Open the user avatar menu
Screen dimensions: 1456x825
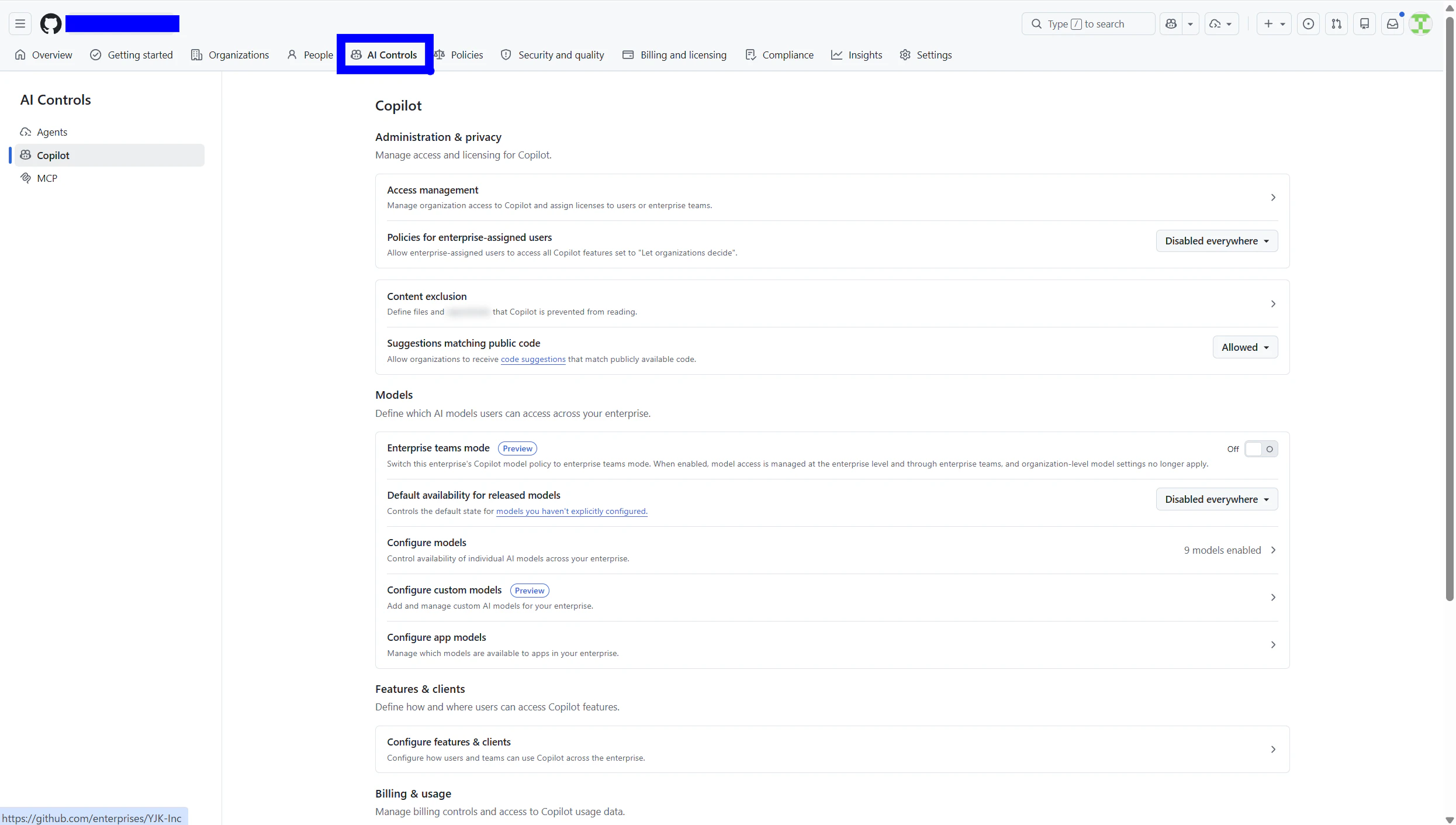1421,24
